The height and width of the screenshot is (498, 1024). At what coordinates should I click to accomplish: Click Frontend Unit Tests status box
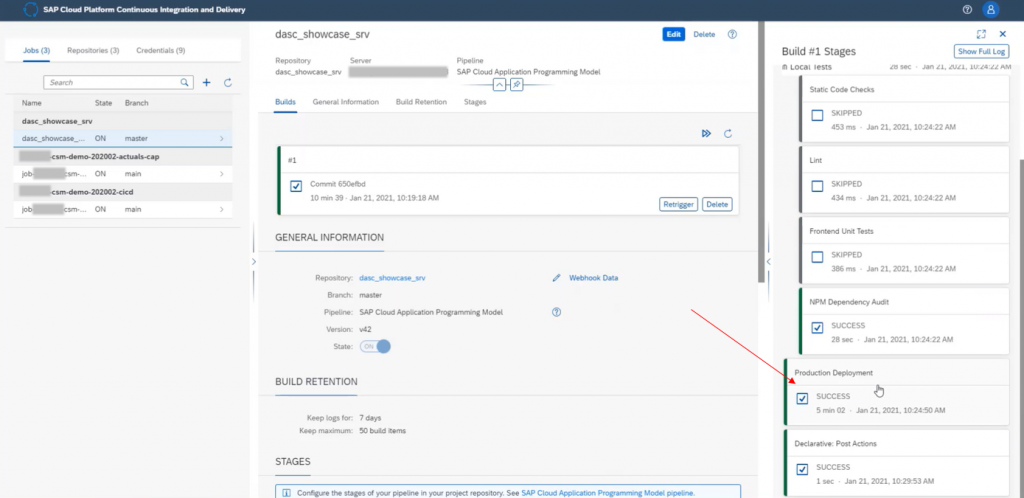pyautogui.click(x=817, y=257)
